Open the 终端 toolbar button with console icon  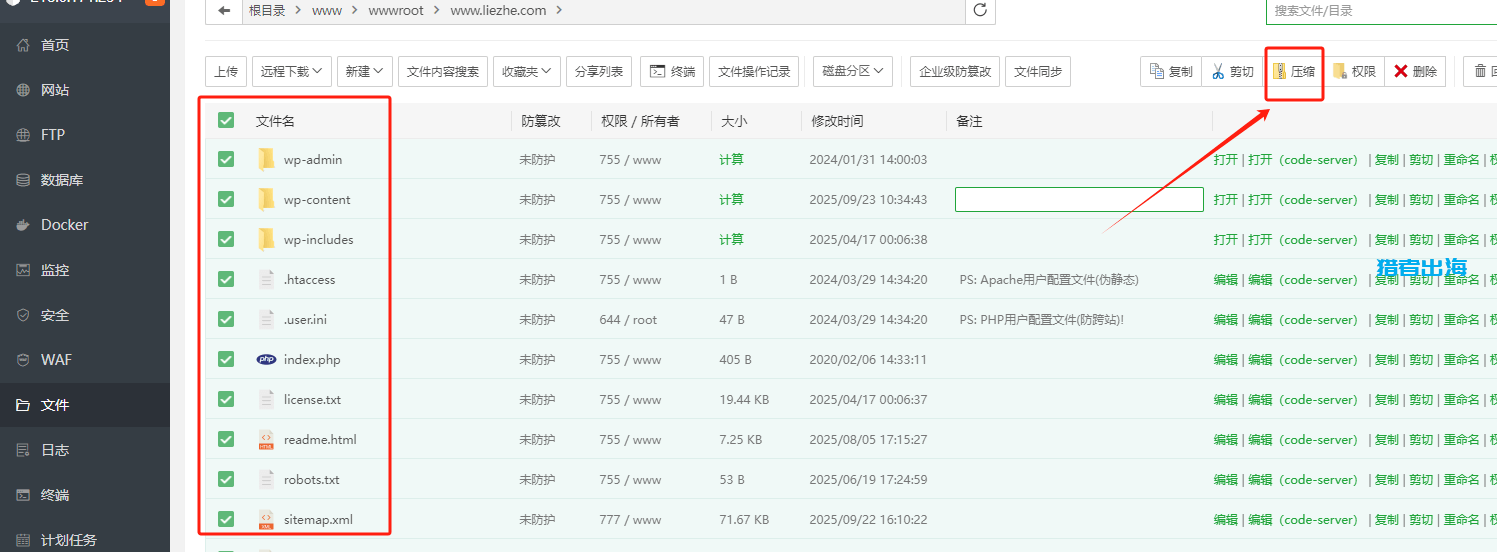pyautogui.click(x=672, y=71)
